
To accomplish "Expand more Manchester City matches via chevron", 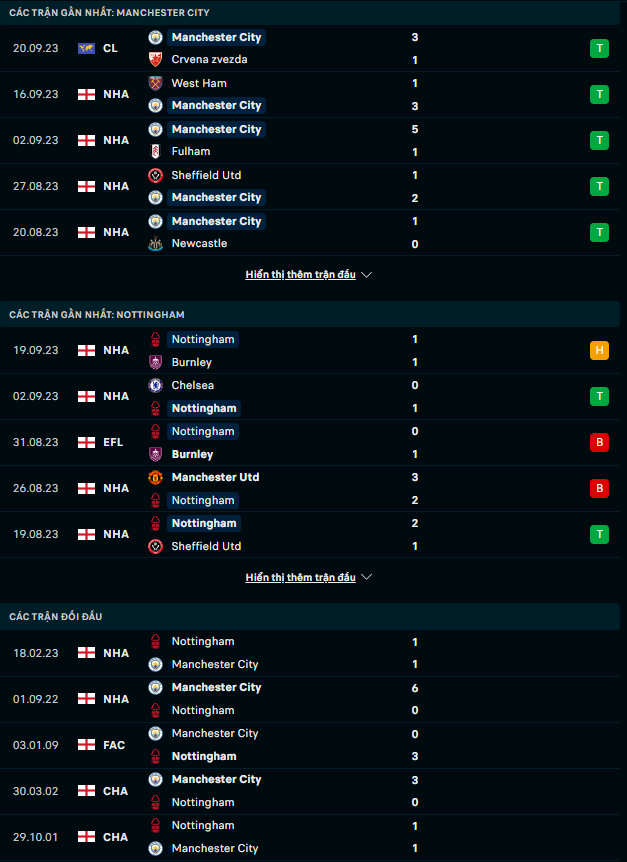I will [x=367, y=274].
